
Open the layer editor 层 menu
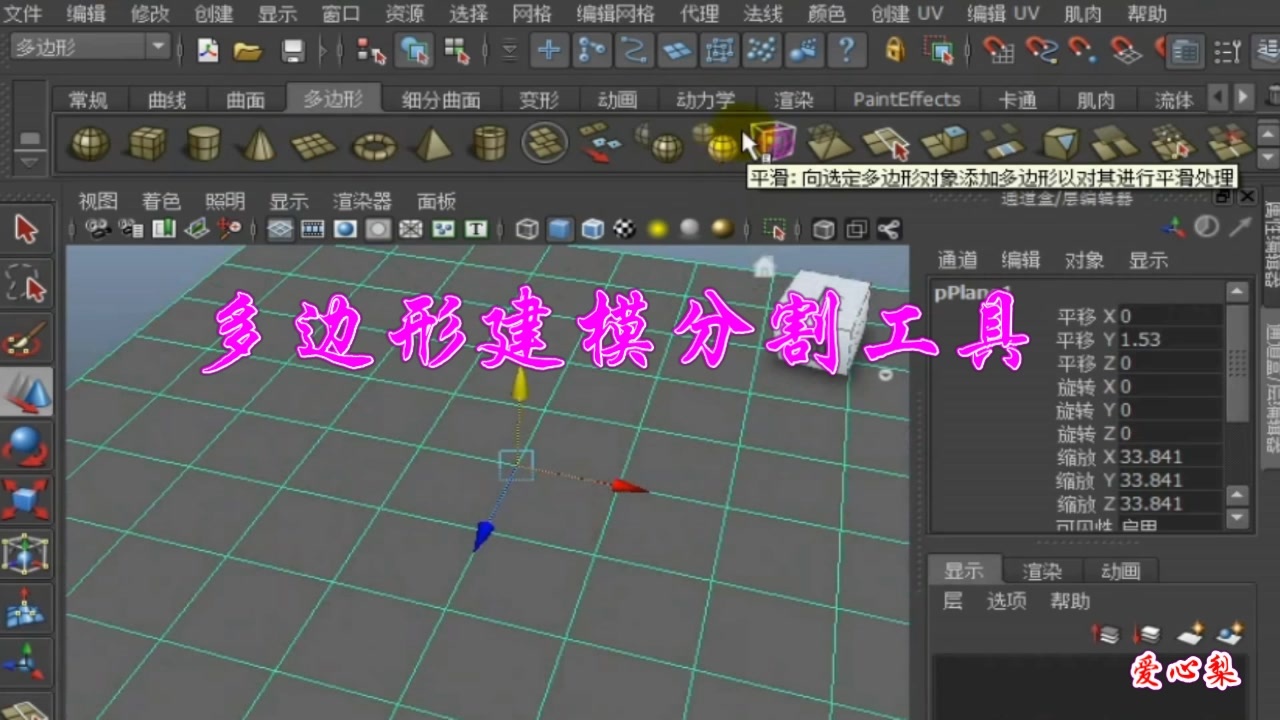click(x=953, y=601)
